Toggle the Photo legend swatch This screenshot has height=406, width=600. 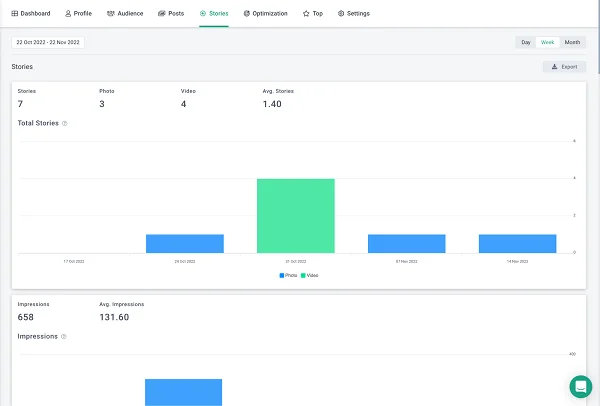click(283, 275)
